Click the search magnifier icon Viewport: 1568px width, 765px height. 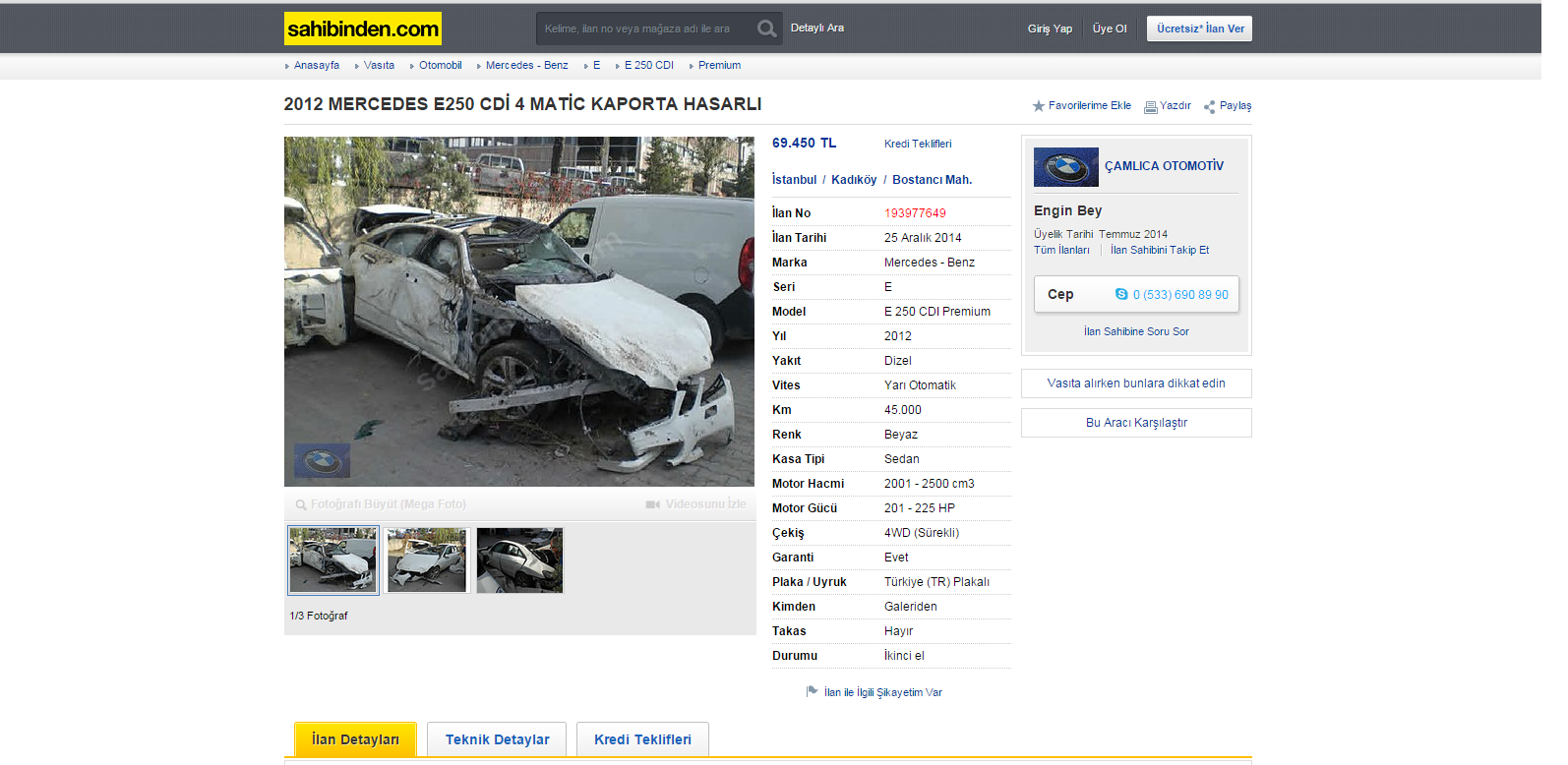tap(766, 29)
